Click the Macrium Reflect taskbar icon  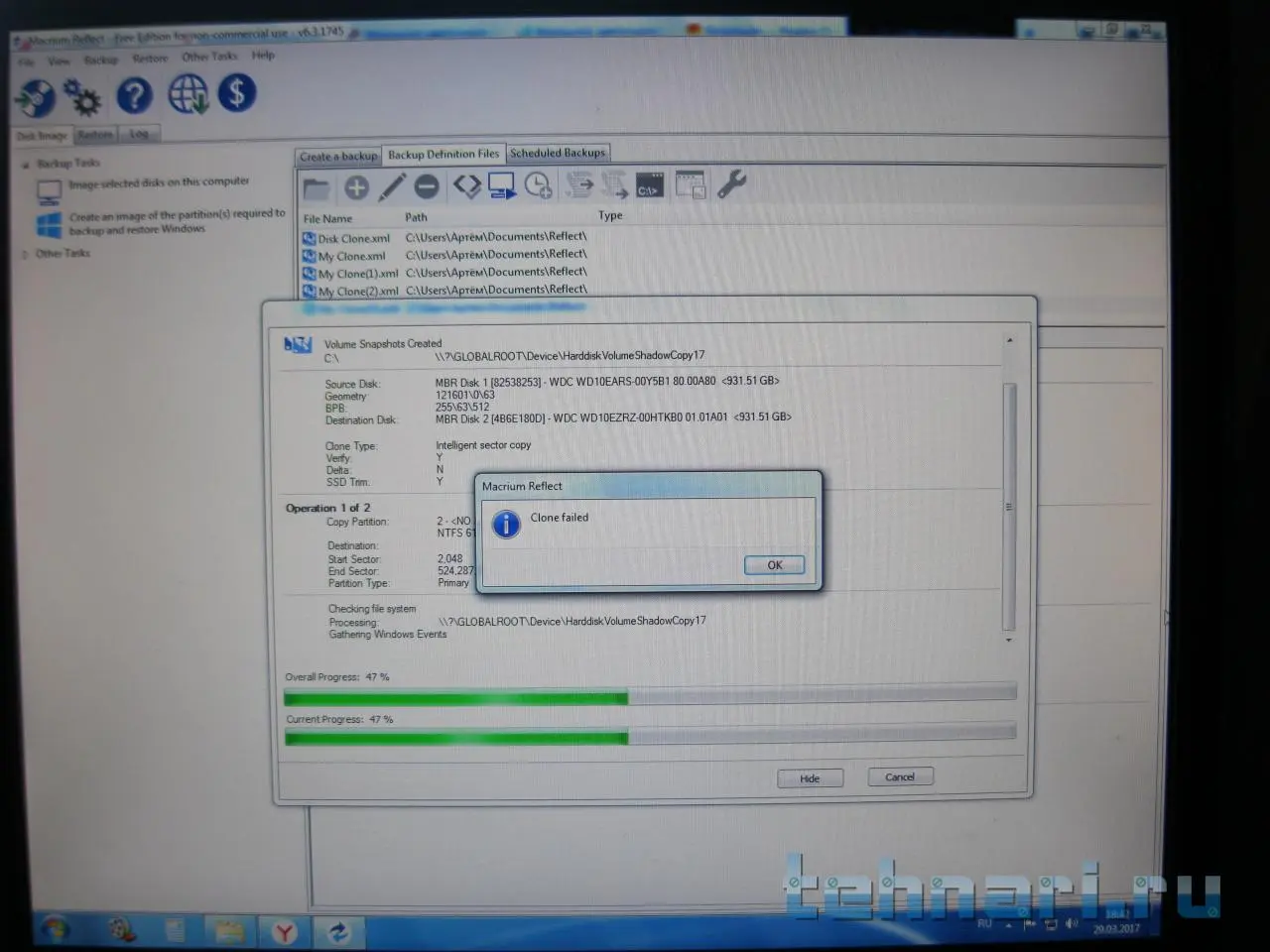click(338, 932)
